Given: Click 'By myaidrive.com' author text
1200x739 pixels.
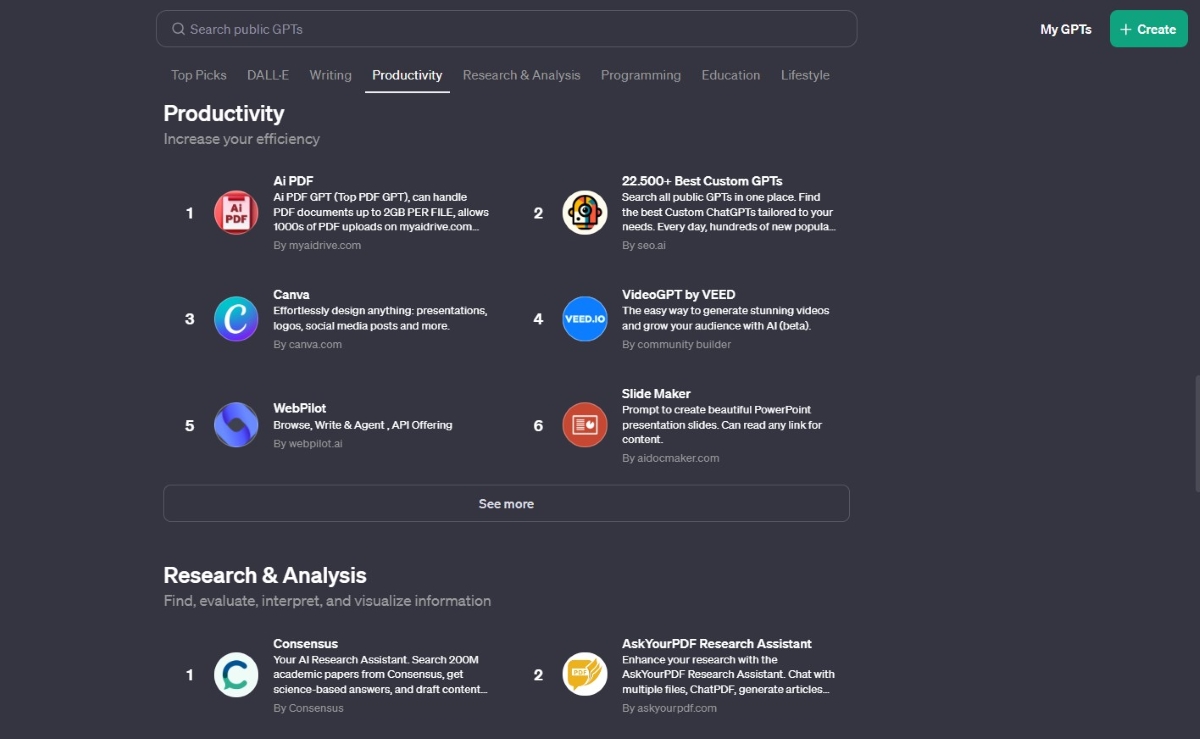Looking at the screenshot, I should click(317, 245).
